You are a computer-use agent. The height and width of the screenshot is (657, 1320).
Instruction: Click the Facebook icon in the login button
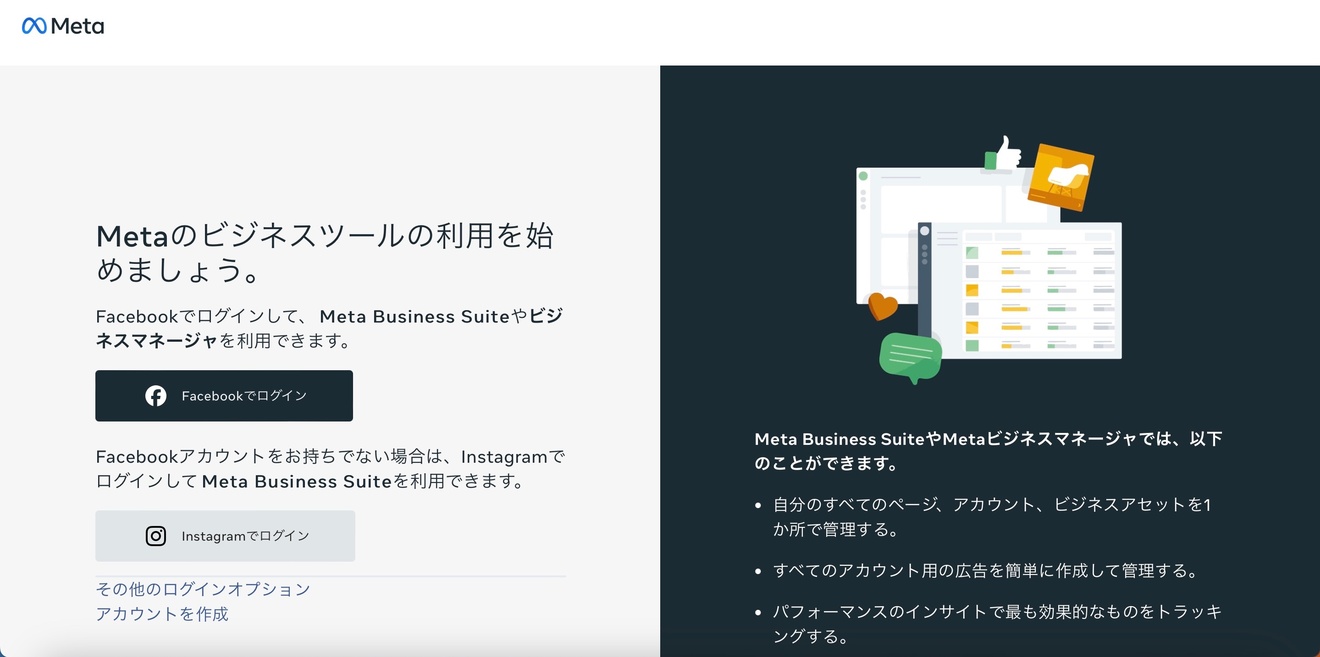156,396
